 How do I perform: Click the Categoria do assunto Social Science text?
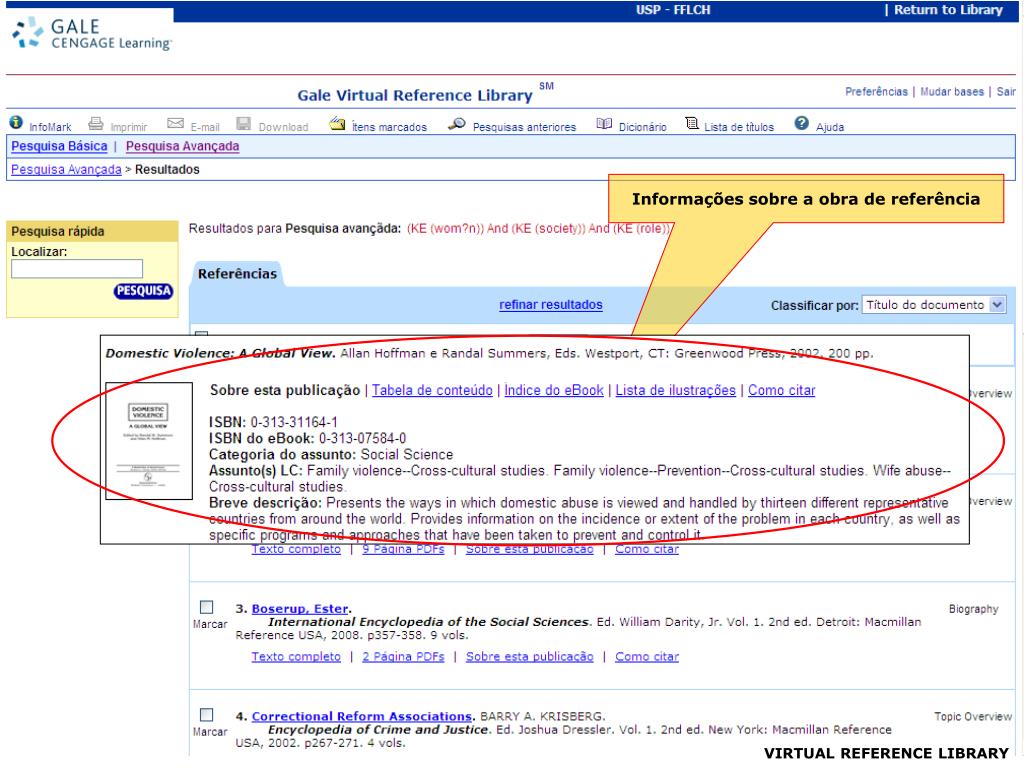(331, 455)
